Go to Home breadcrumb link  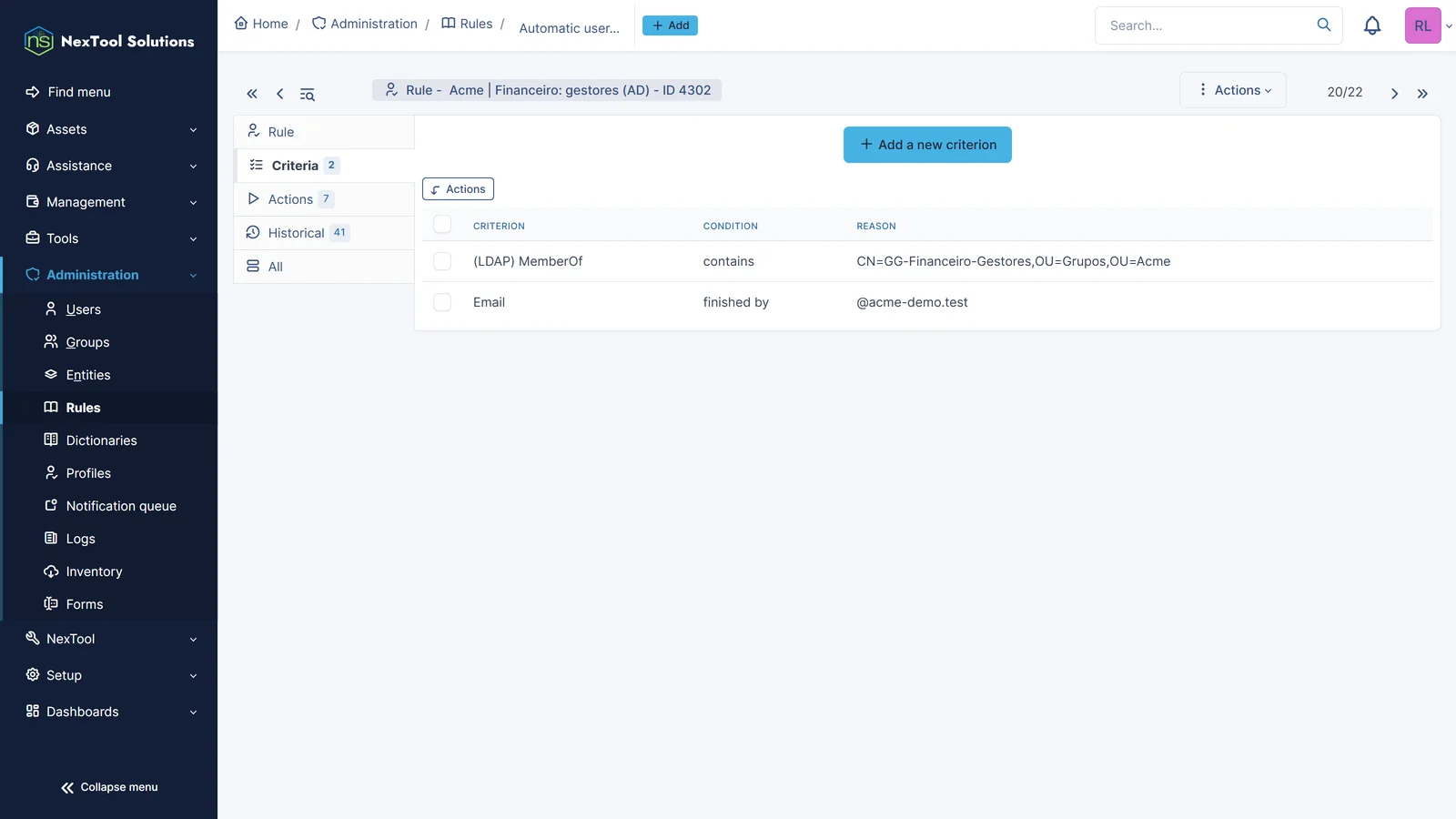(261, 24)
